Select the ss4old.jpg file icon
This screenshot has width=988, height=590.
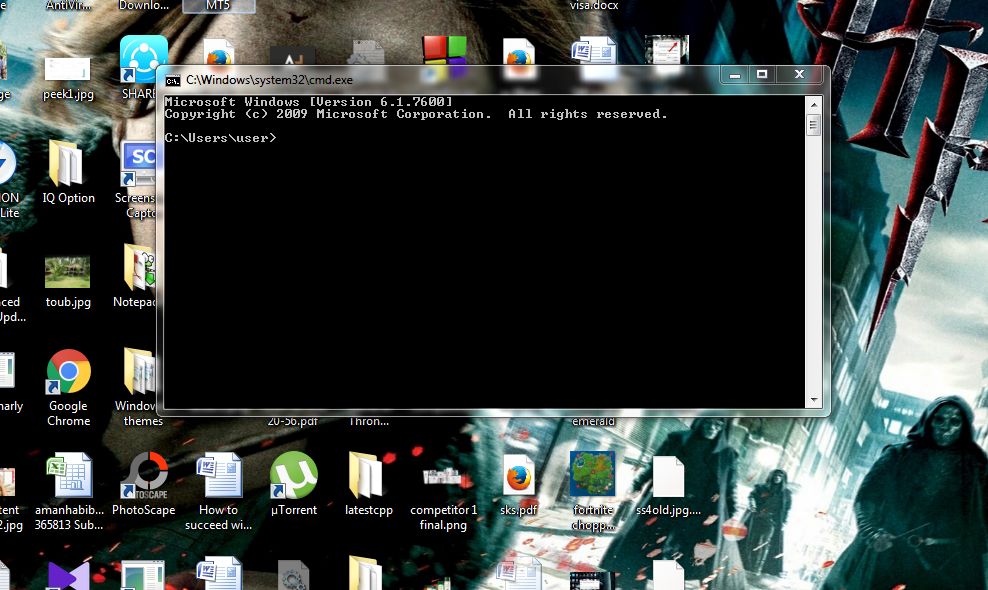pyautogui.click(x=668, y=485)
